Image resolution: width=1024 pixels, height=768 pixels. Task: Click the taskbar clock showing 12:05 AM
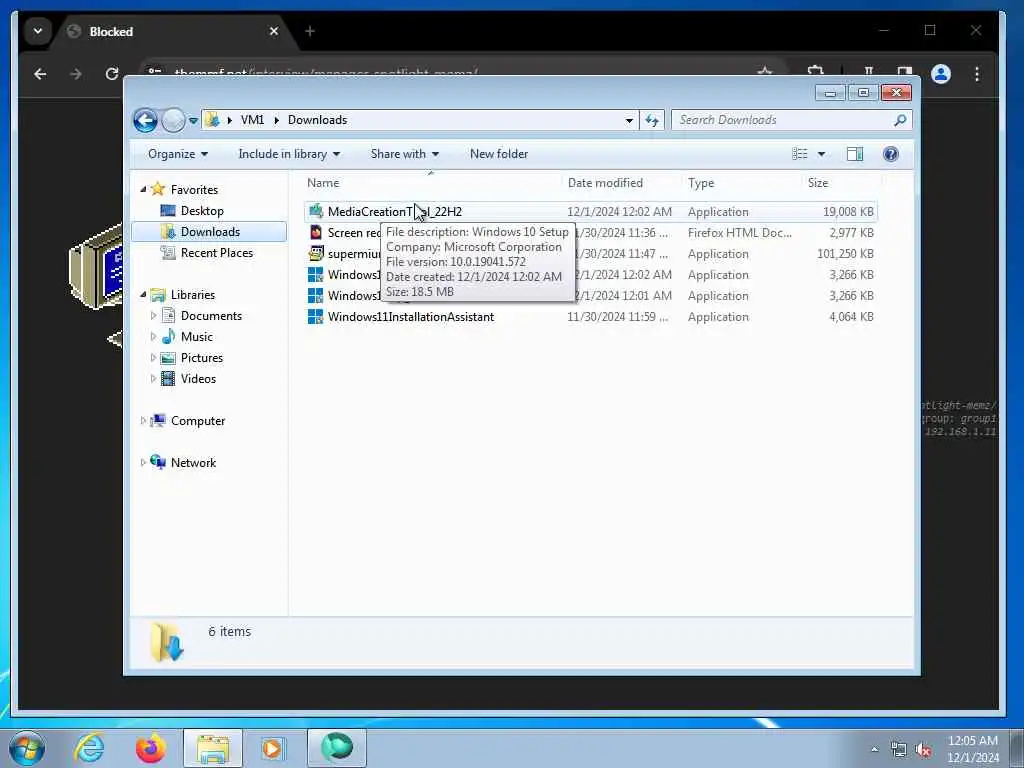[x=972, y=748]
